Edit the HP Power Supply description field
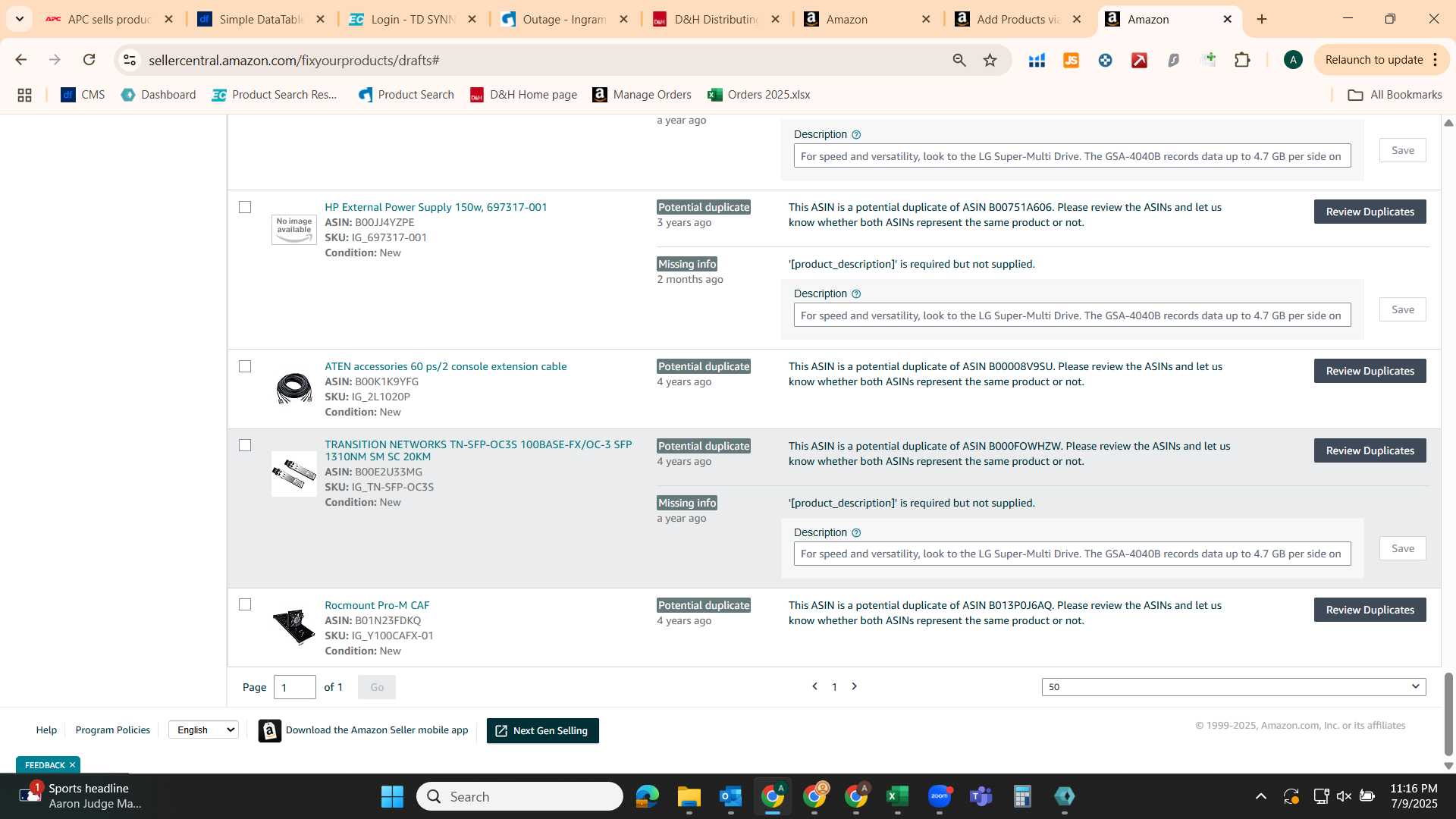This screenshot has width=1456, height=819. pos(1072,315)
